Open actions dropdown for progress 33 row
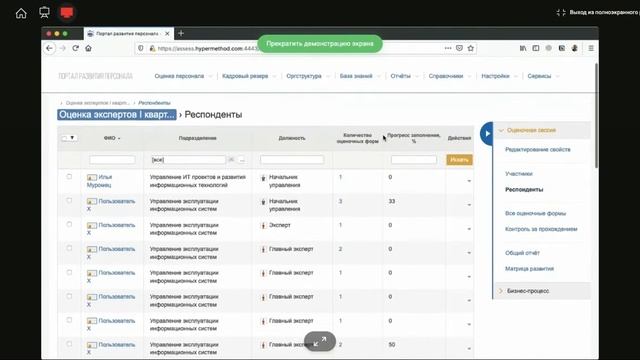This screenshot has height=360, width=640. pyautogui.click(x=469, y=205)
